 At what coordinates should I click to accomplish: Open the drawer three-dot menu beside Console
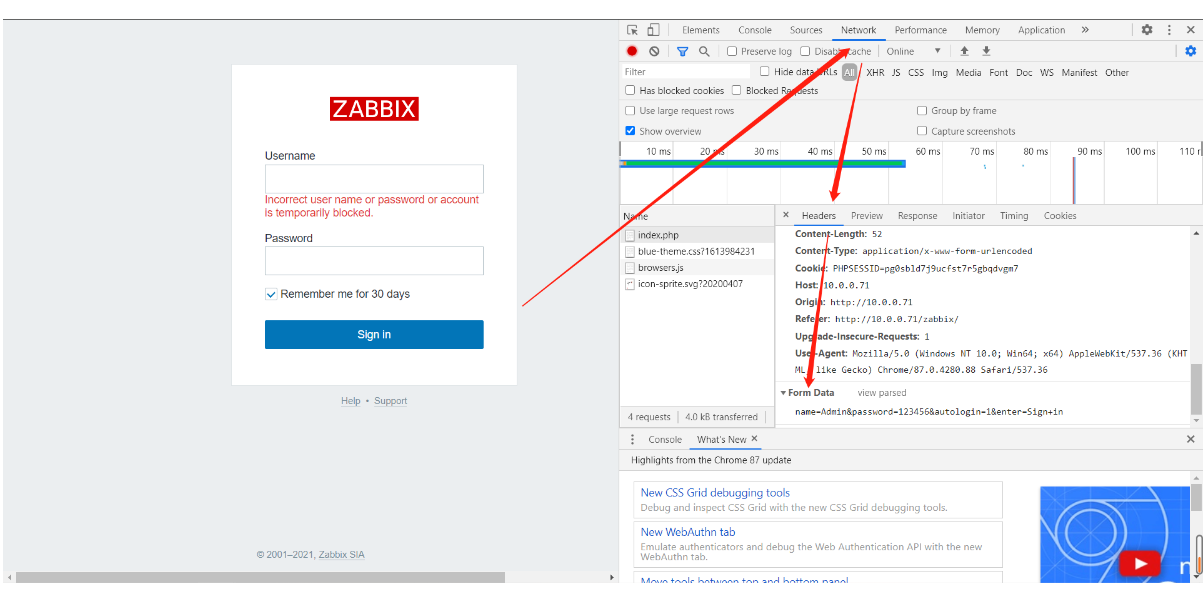tap(632, 439)
